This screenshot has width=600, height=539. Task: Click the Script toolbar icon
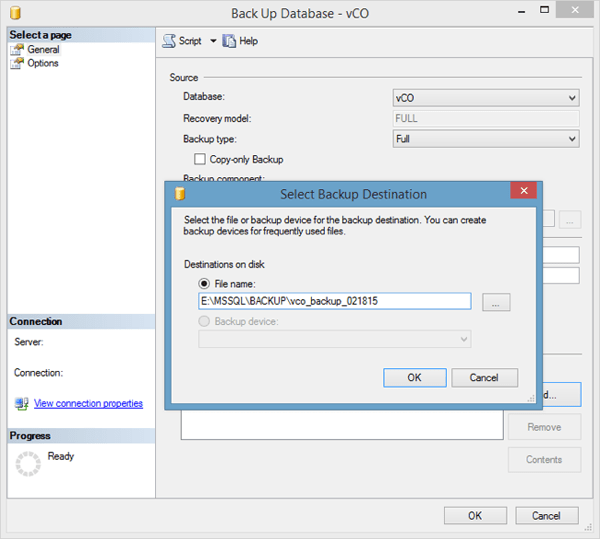(169, 41)
